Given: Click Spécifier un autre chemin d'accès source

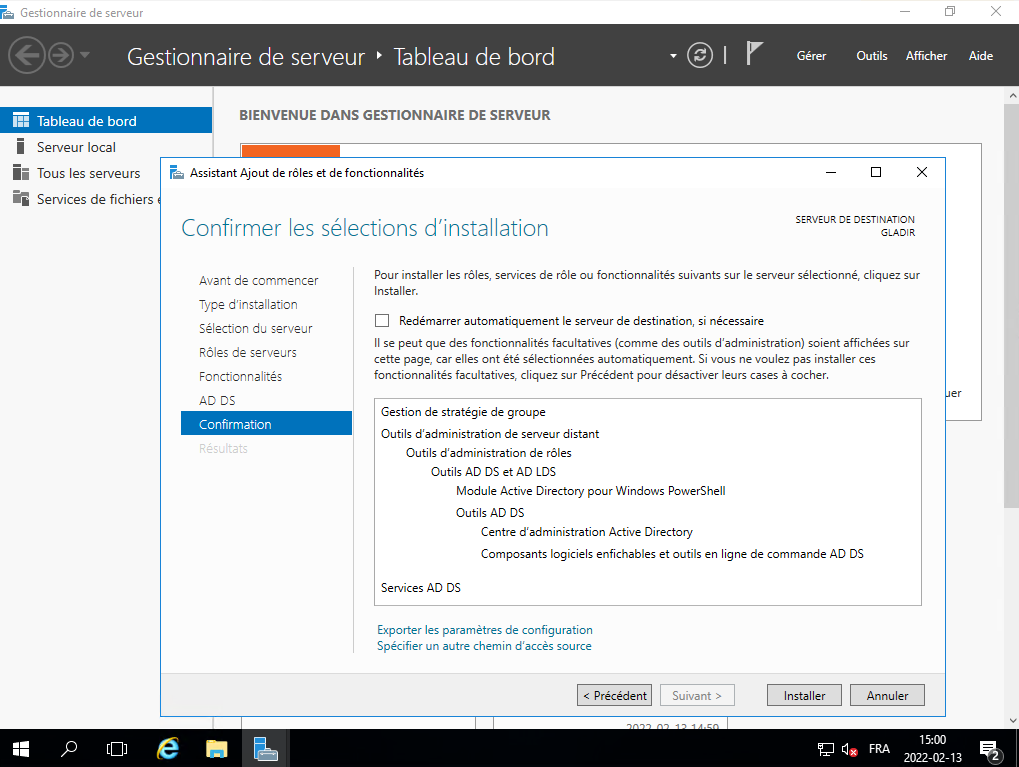Looking at the screenshot, I should click(x=484, y=646).
